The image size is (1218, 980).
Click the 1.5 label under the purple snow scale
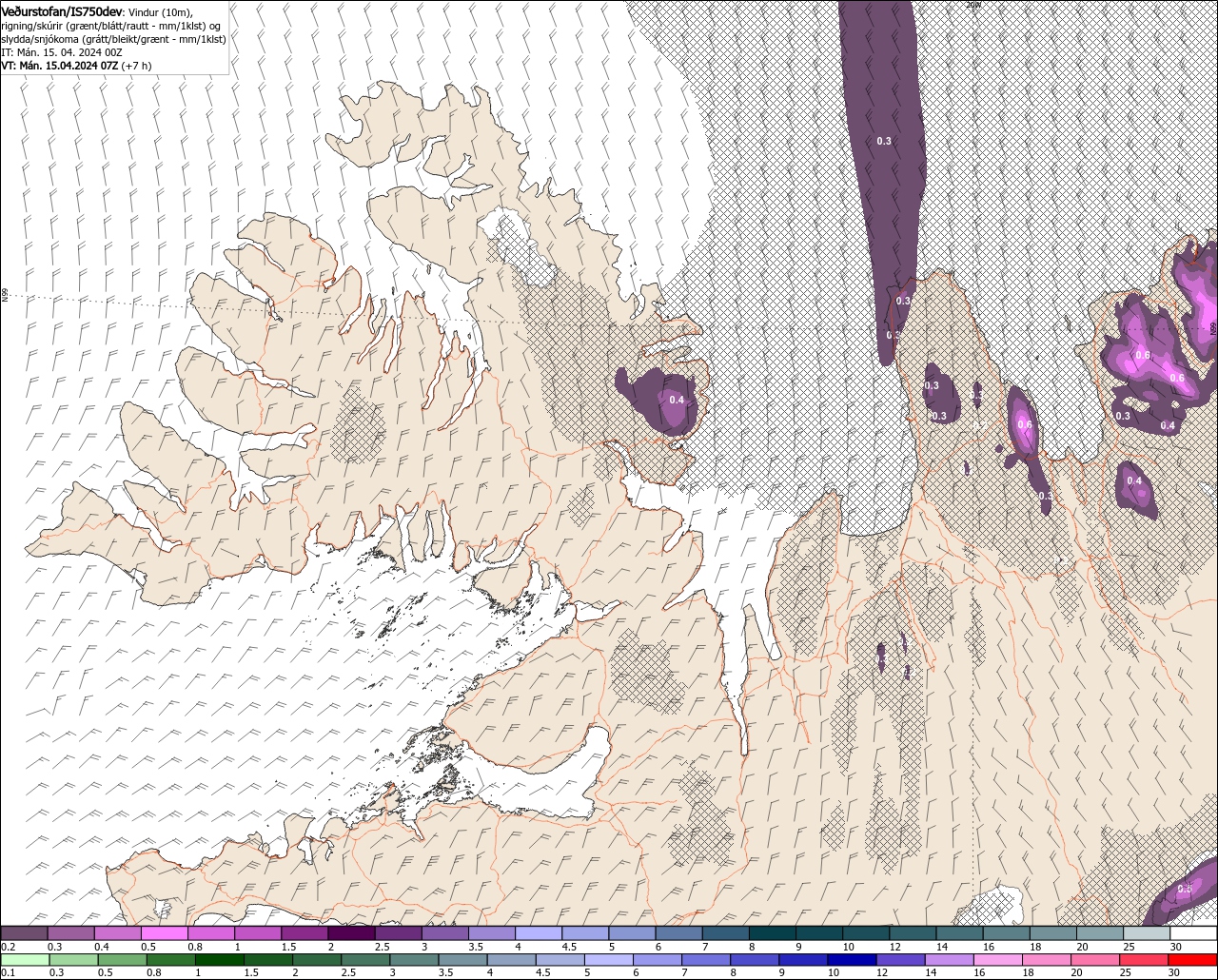coord(288,947)
